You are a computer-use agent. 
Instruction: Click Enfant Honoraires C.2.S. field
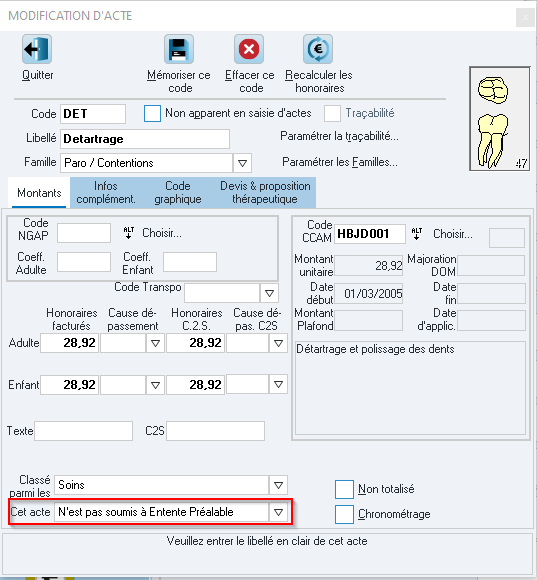coord(196,385)
